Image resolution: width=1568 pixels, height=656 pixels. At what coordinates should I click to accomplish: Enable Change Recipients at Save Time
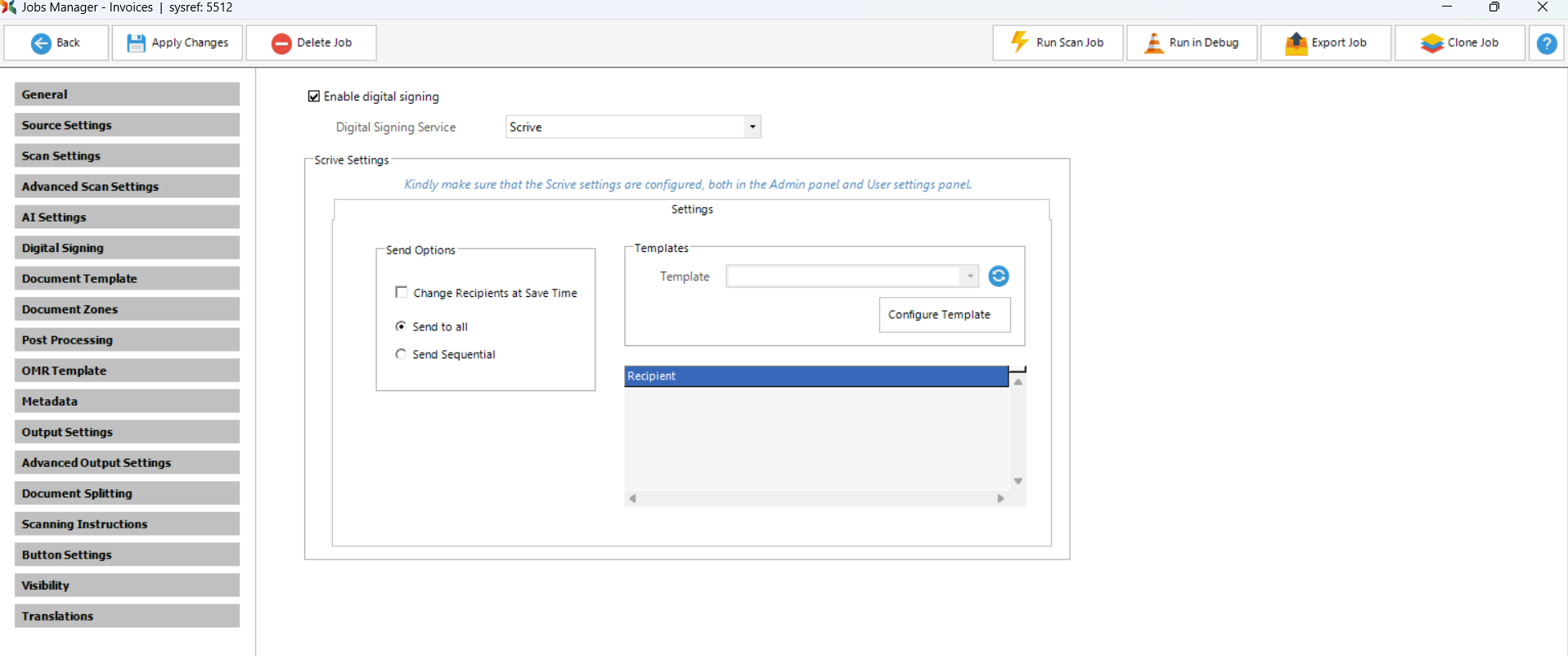[402, 293]
